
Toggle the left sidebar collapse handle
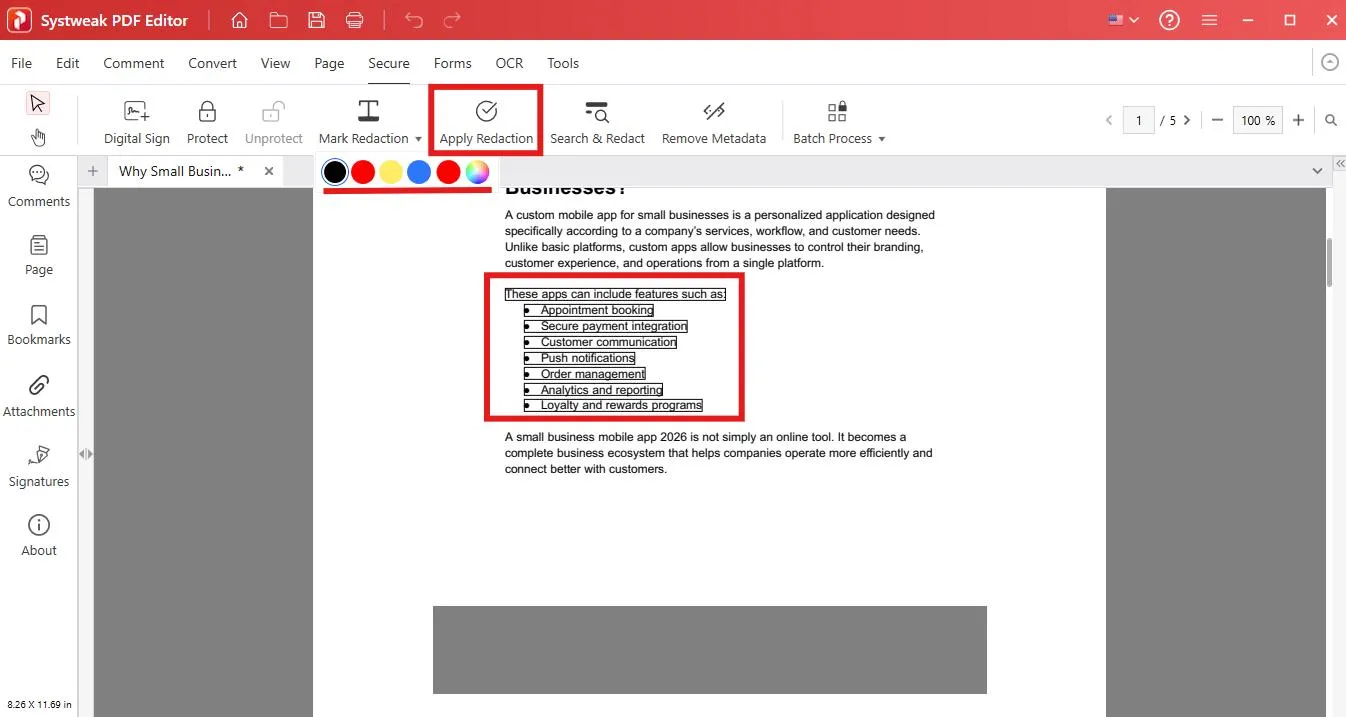pos(86,454)
